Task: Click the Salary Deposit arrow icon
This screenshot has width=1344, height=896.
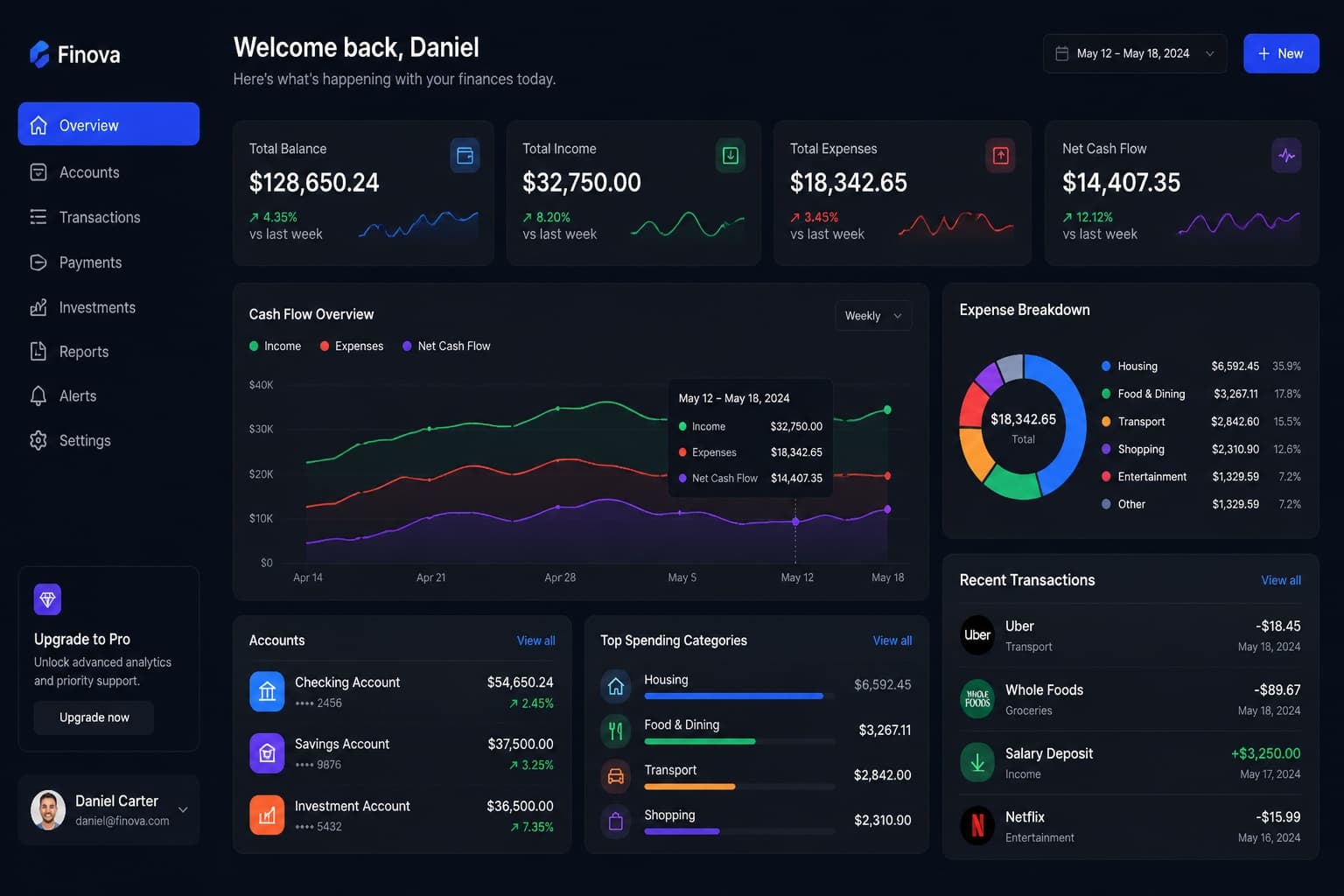Action: [x=977, y=762]
